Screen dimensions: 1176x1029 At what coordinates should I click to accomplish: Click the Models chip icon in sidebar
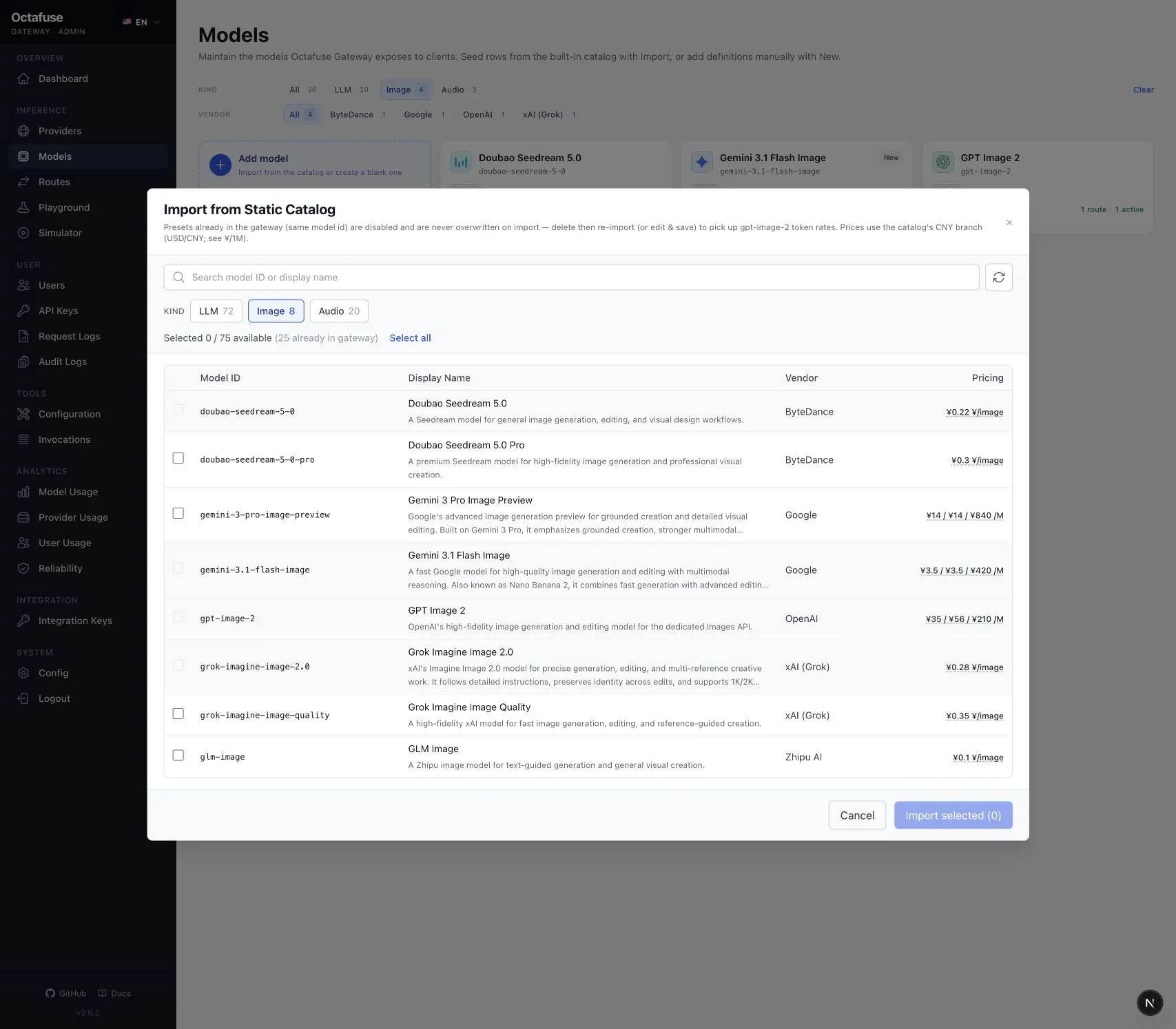[x=23, y=156]
